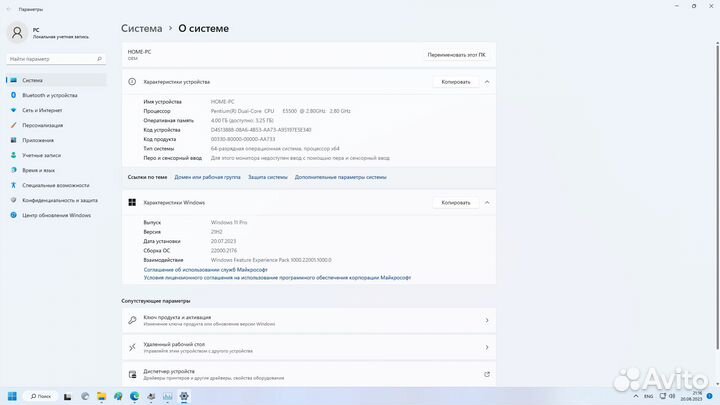The width and height of the screenshot is (720, 405).
Task: Click the taskbar Поиск search box
Action: pyautogui.click(x=41, y=396)
